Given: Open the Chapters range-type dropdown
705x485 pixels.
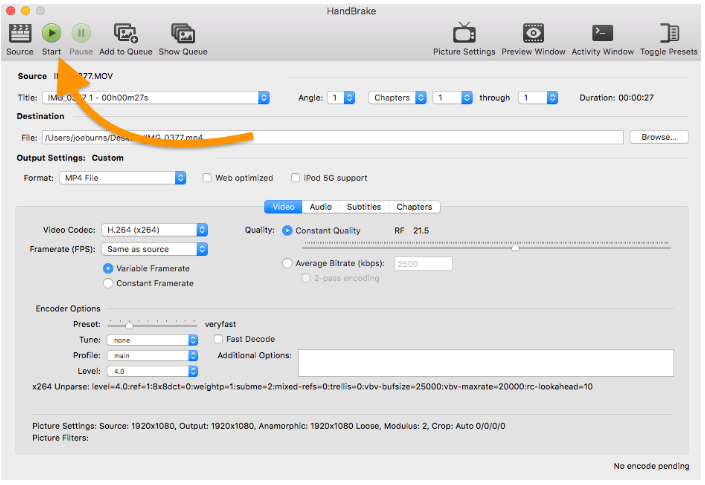Looking at the screenshot, I should [397, 98].
